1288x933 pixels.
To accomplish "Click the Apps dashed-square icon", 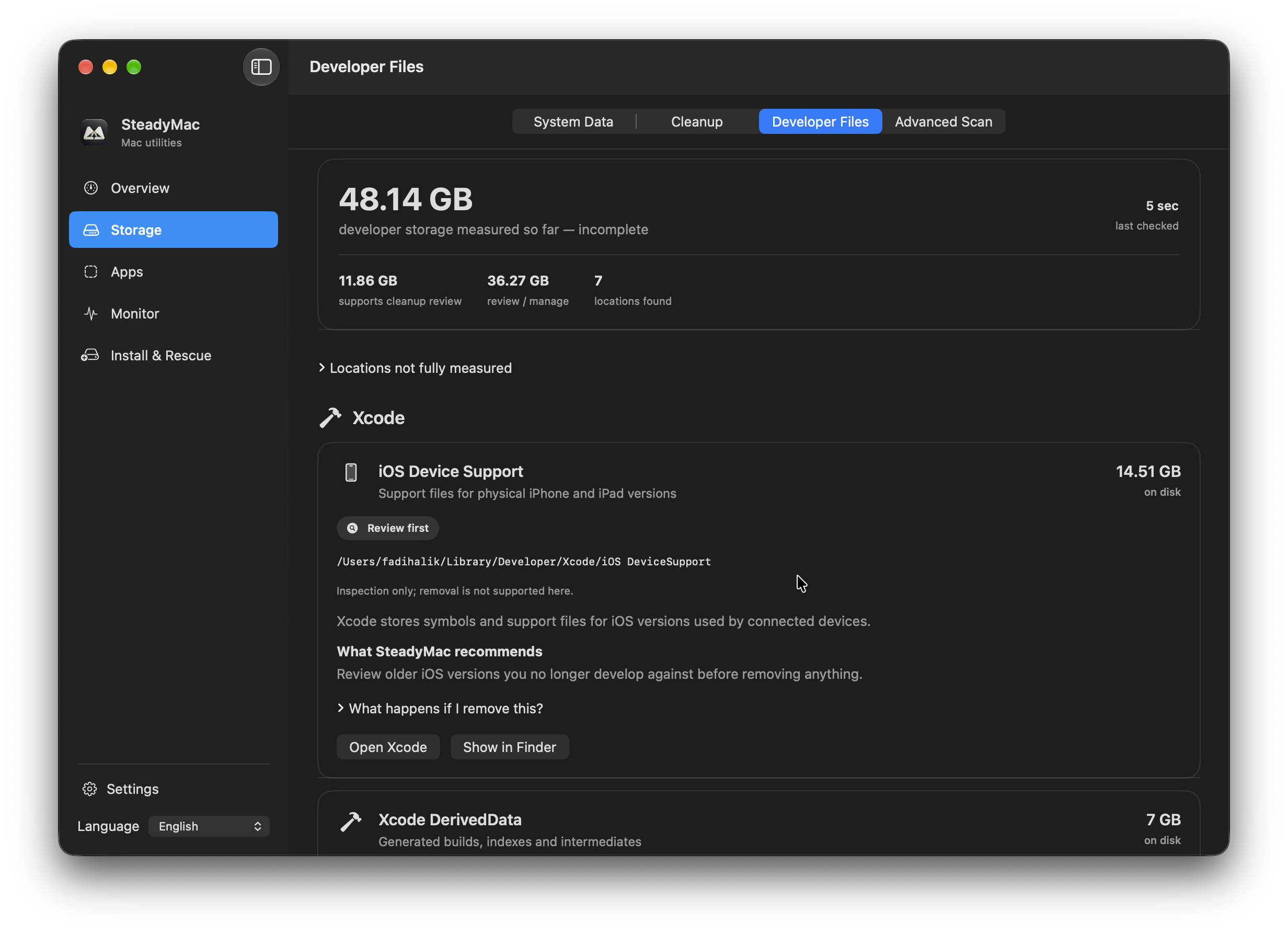I will (91, 271).
